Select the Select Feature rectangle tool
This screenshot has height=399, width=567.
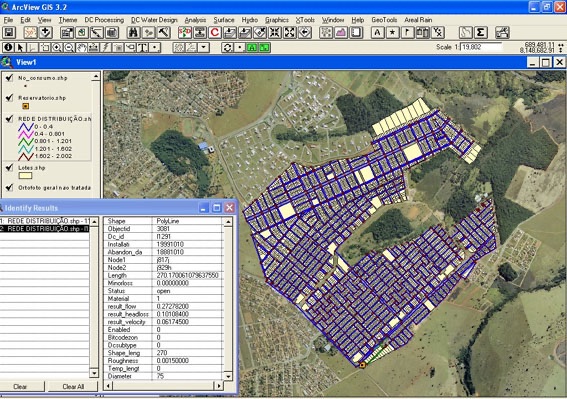click(x=45, y=47)
